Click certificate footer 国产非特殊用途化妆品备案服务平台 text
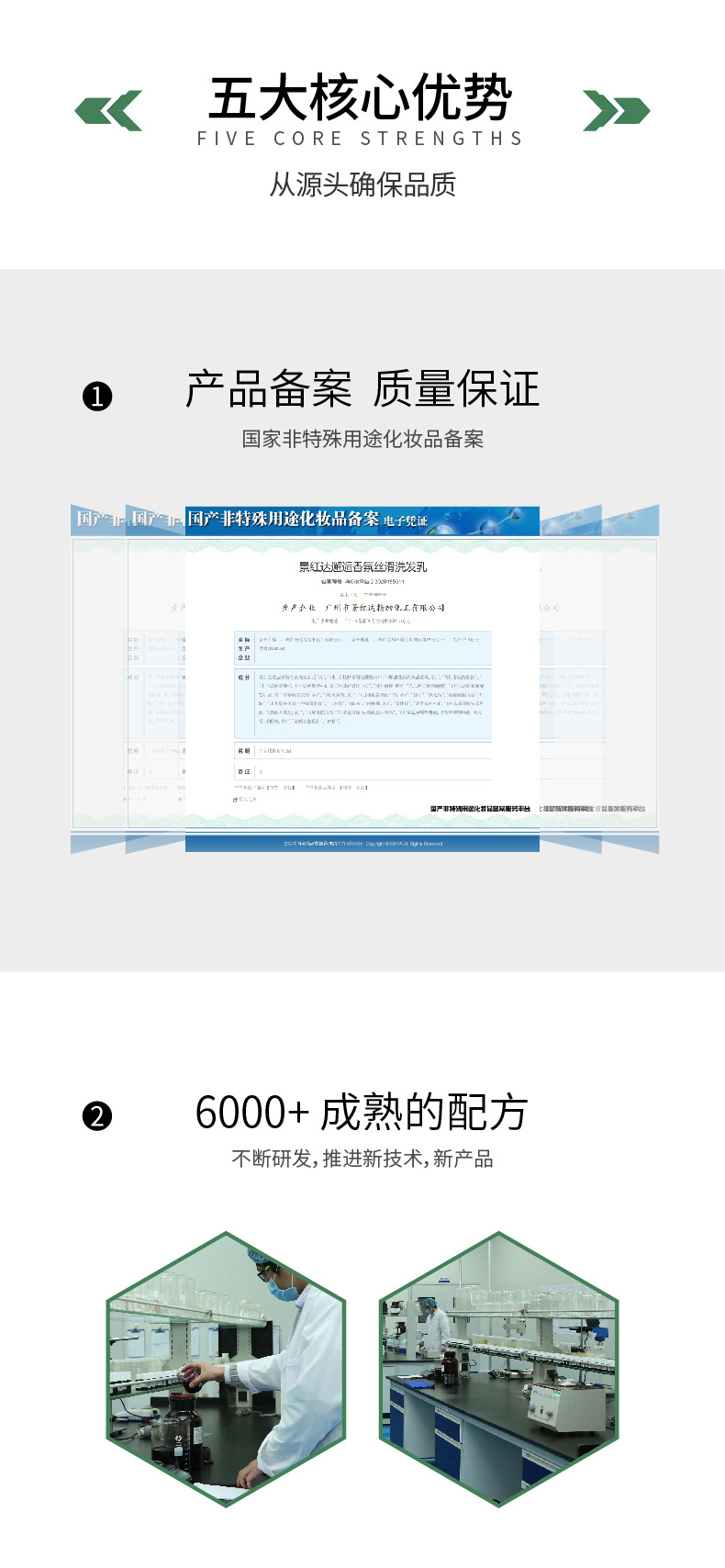The height and width of the screenshot is (1568, 725). (481, 809)
